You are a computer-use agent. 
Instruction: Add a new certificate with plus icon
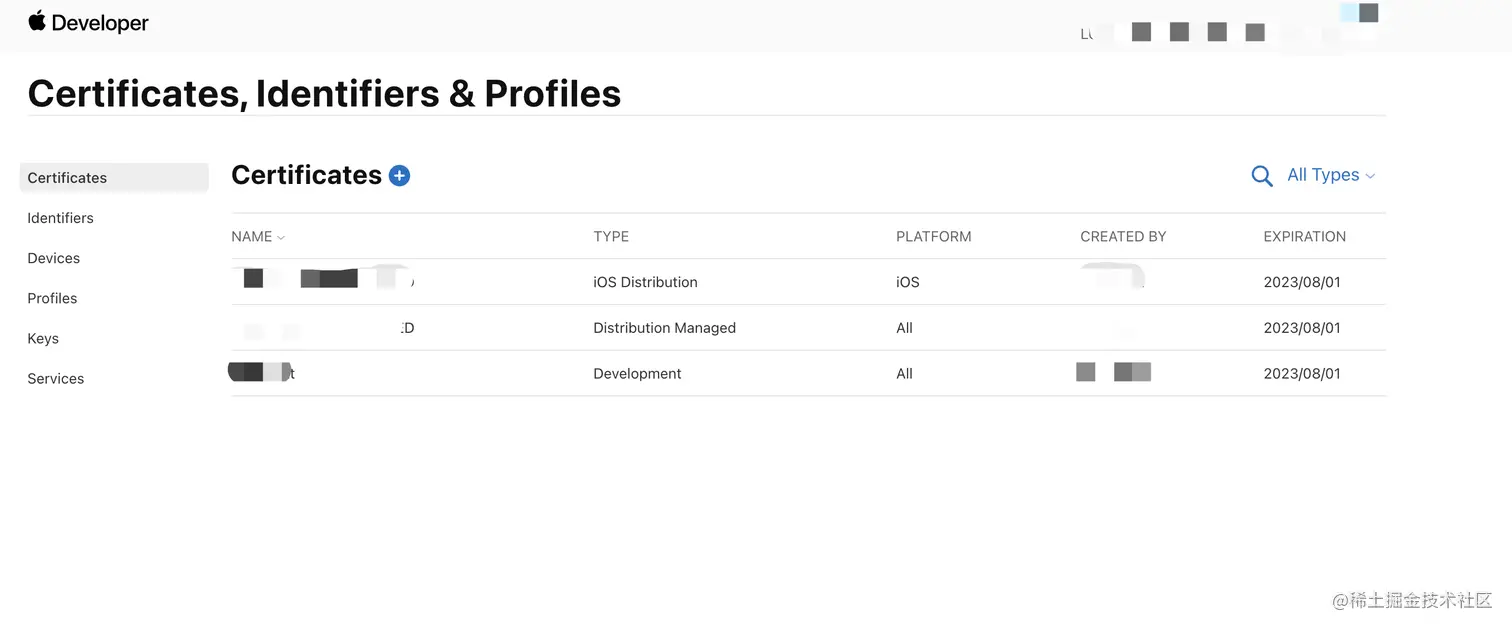pos(399,176)
